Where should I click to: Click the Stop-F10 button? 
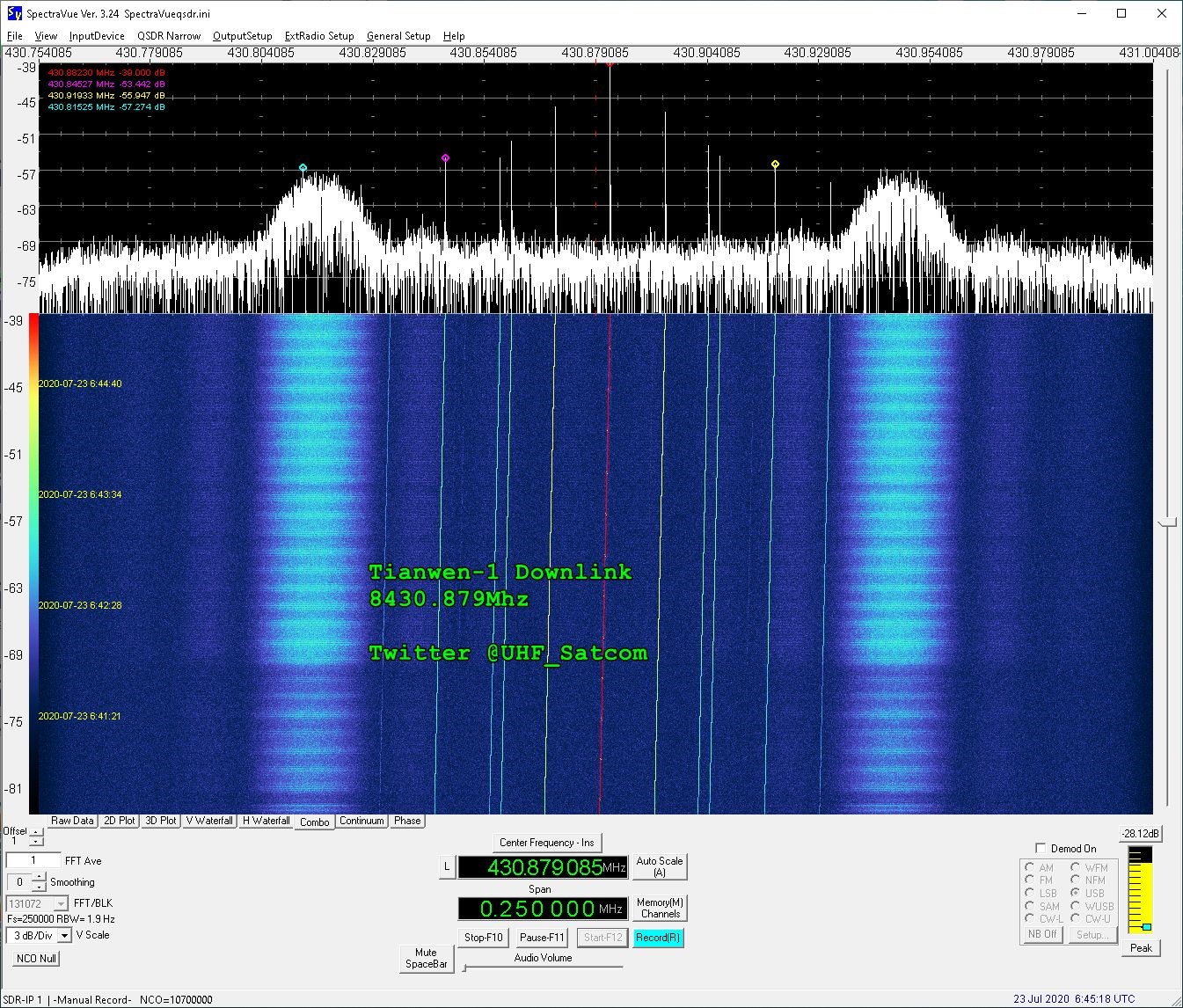tap(484, 938)
